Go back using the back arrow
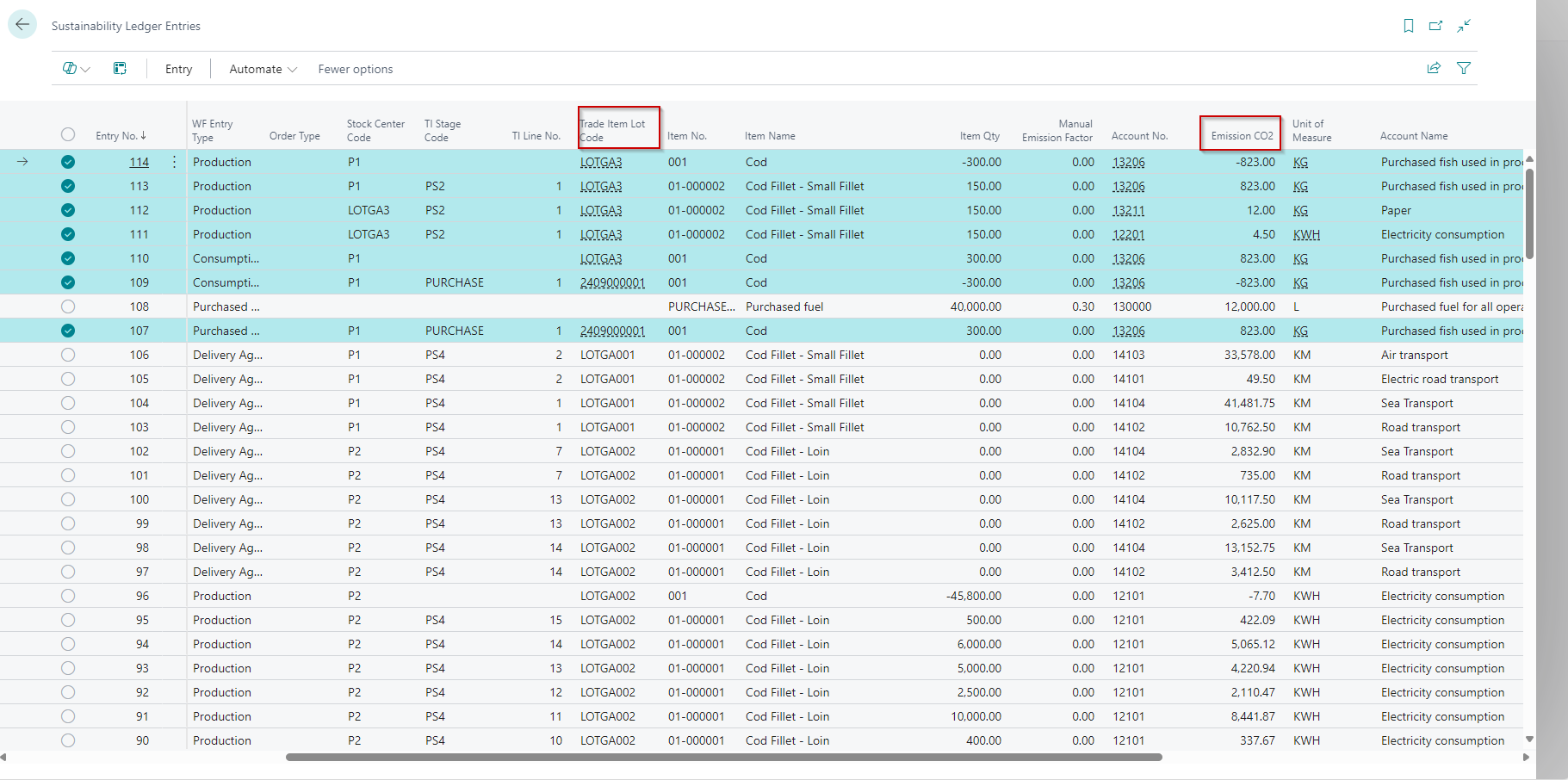This screenshot has height=780, width=1568. click(x=22, y=25)
